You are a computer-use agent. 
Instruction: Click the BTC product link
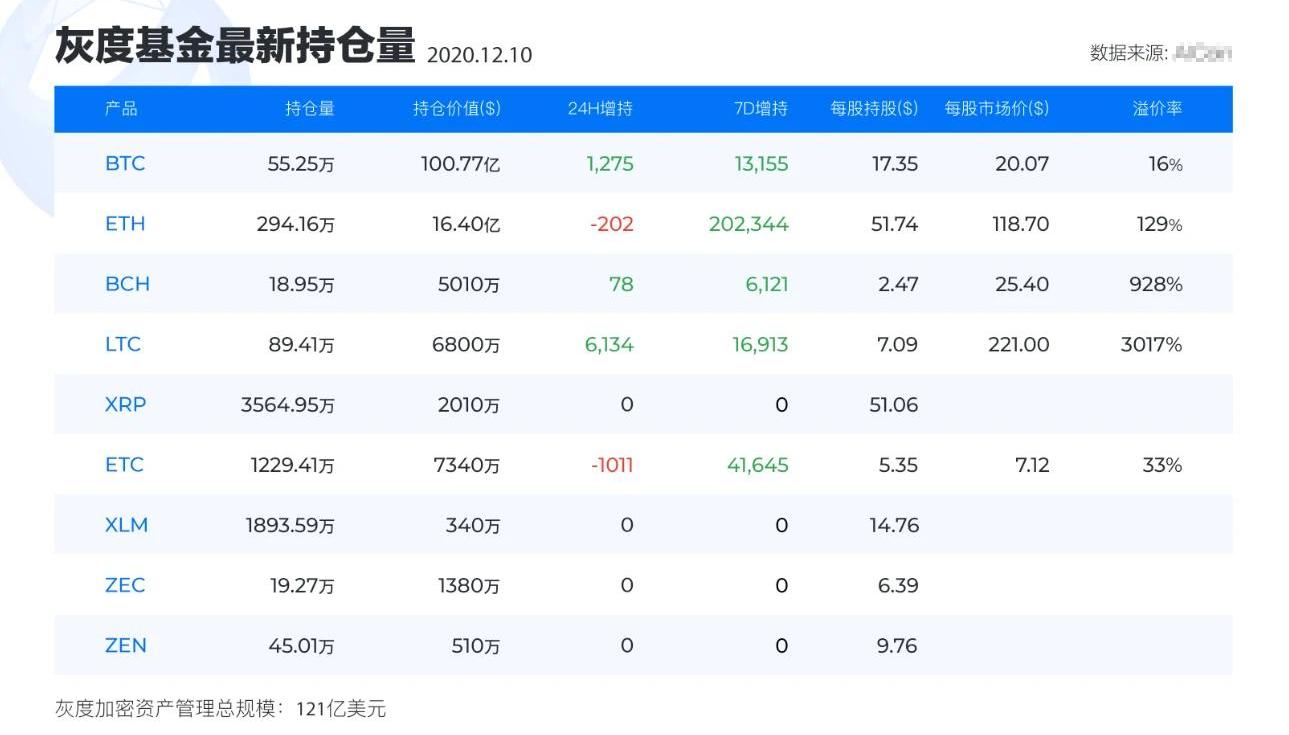click(x=125, y=163)
